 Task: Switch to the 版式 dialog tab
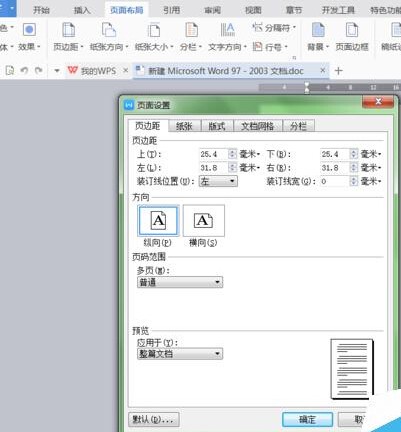click(x=217, y=126)
